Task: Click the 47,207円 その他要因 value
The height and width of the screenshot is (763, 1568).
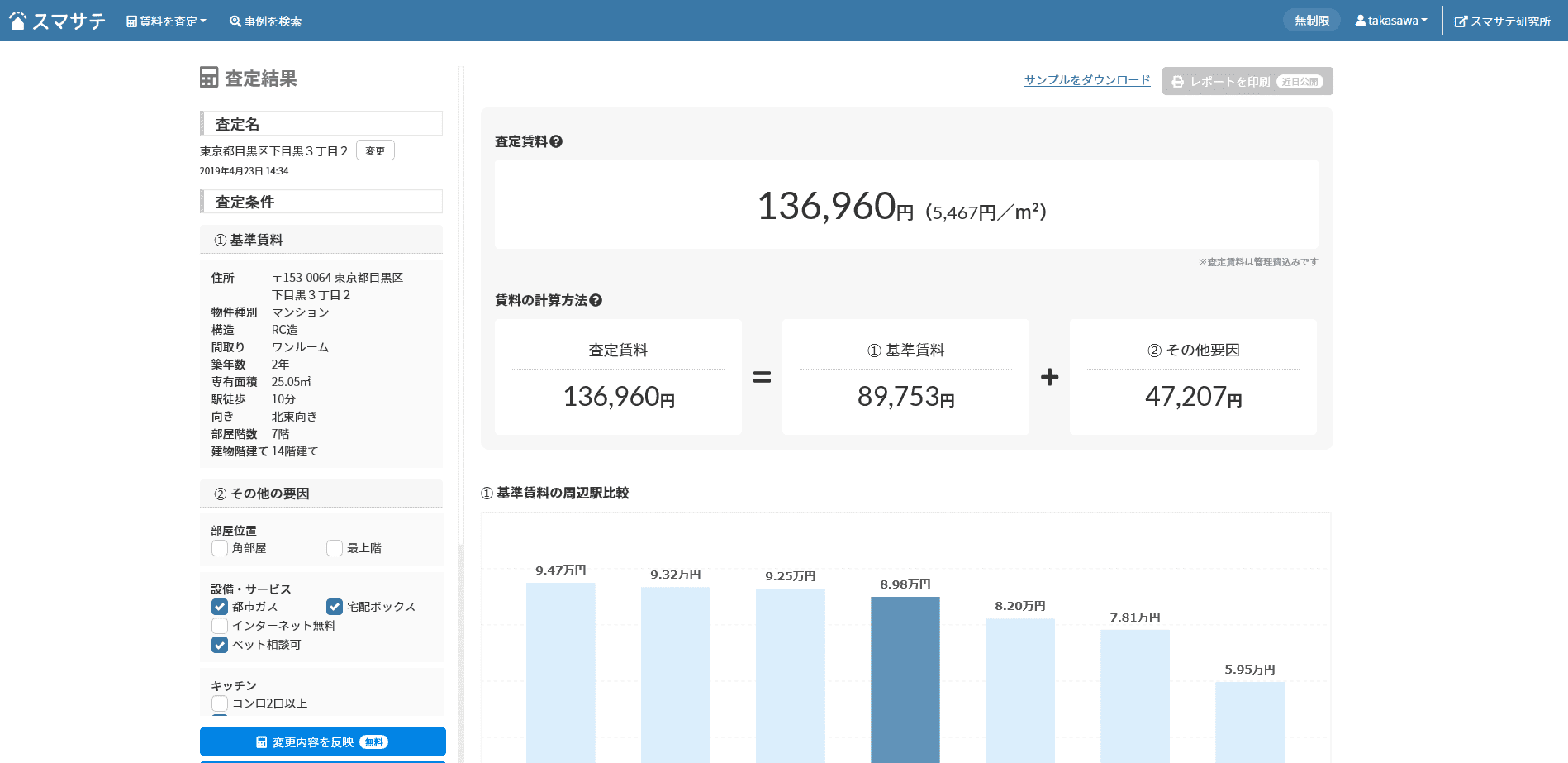Action: click(x=1194, y=398)
